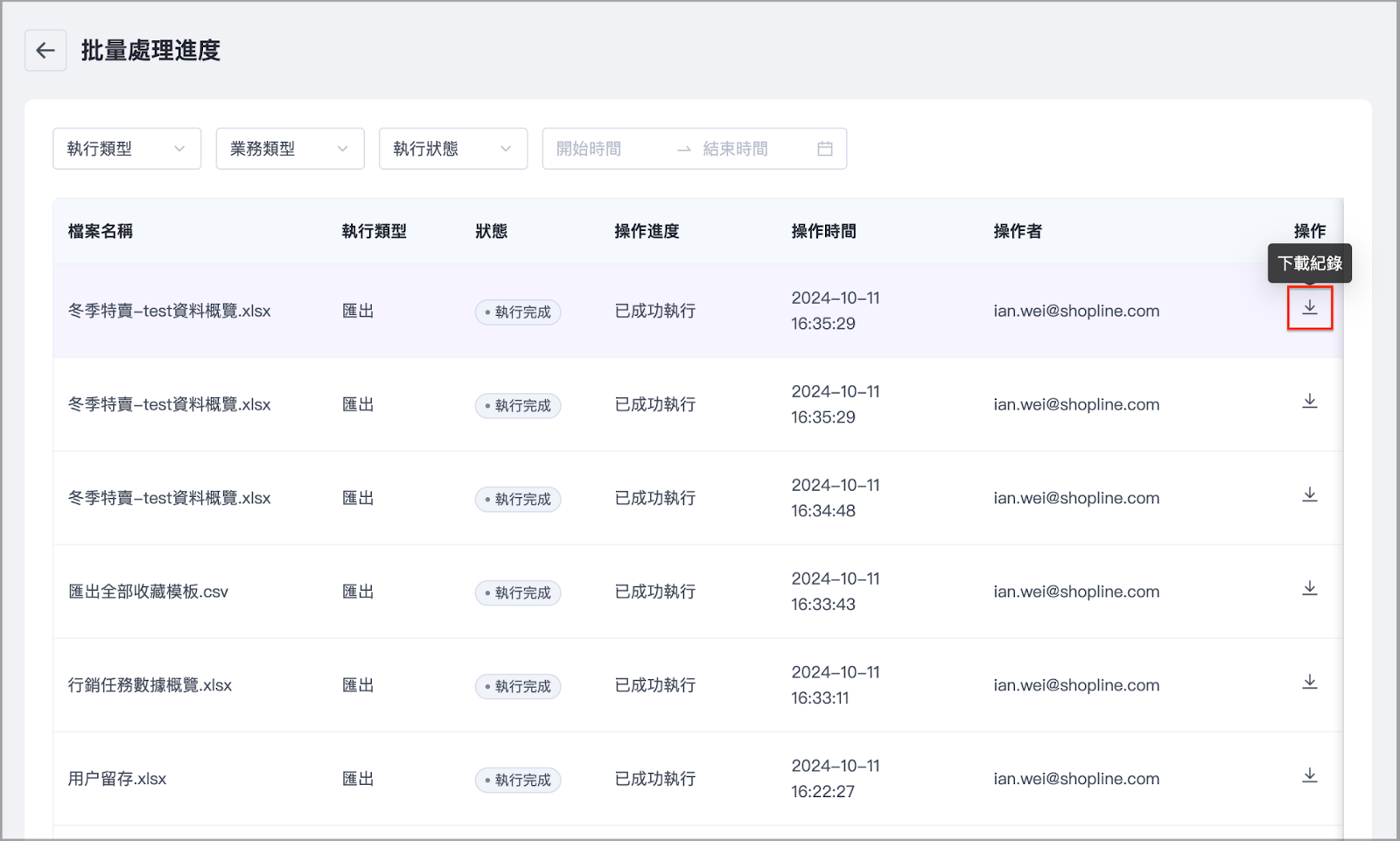Open the 執行狀態 filter dropdown
The height and width of the screenshot is (841, 1400).
coord(452,149)
